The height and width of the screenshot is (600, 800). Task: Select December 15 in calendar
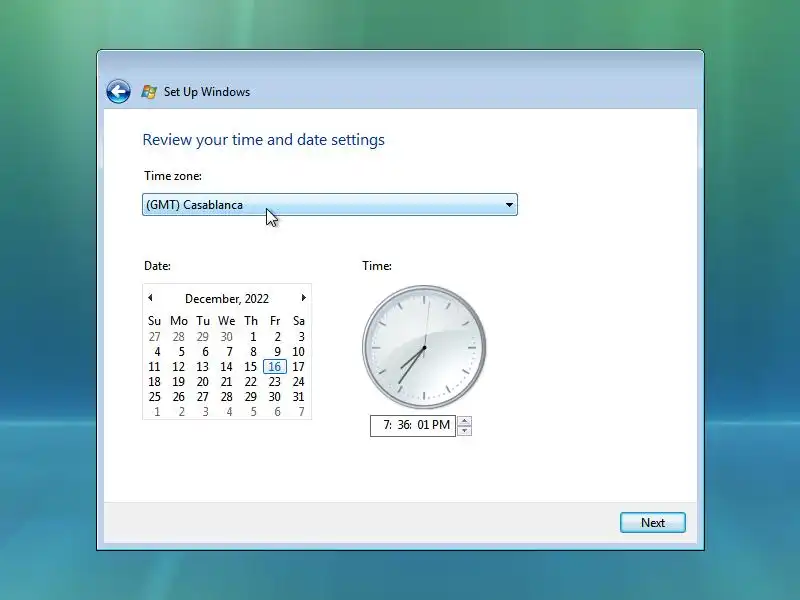[x=251, y=366]
